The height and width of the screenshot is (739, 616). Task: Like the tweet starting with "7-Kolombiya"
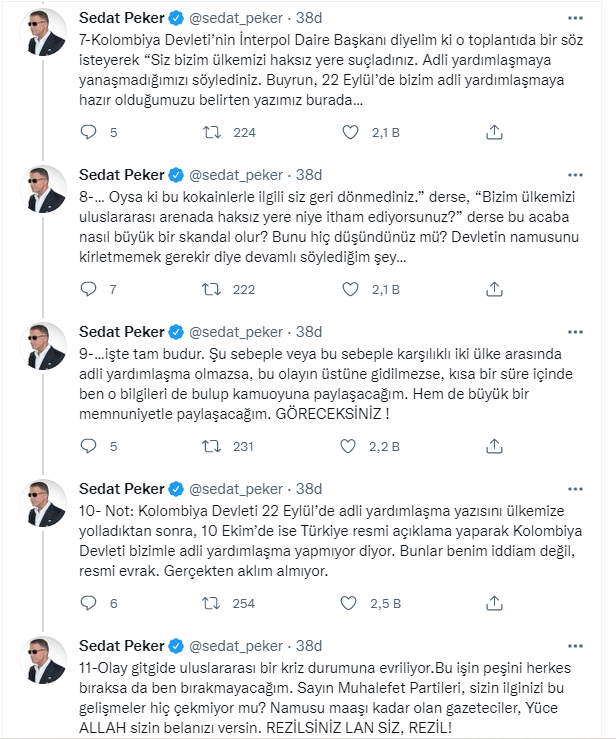tap(350, 132)
